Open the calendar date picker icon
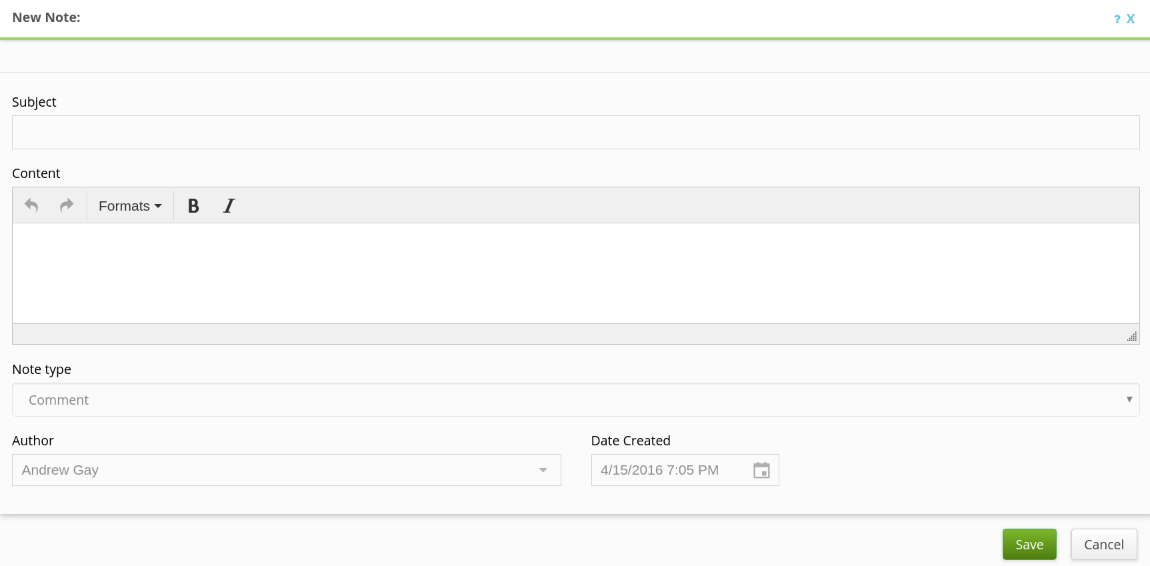This screenshot has width=1150, height=566. [x=761, y=470]
